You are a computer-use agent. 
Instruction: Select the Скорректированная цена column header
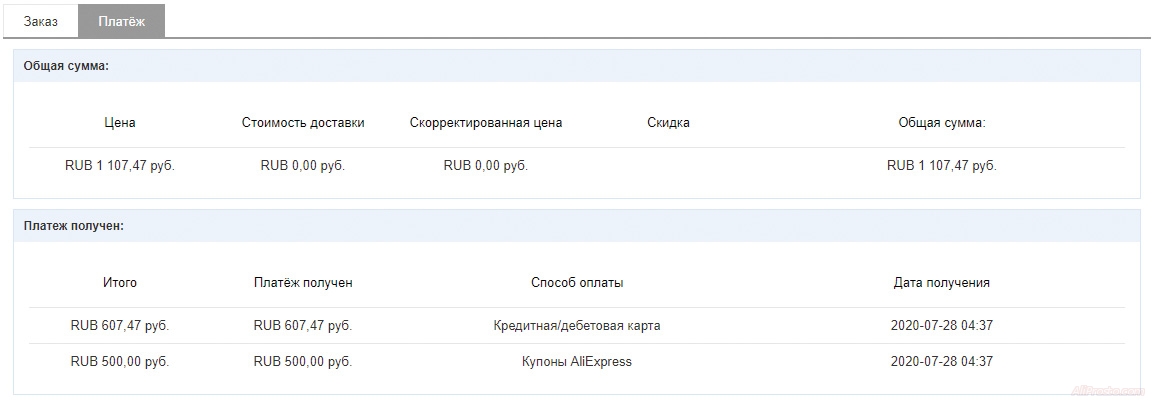(x=486, y=123)
